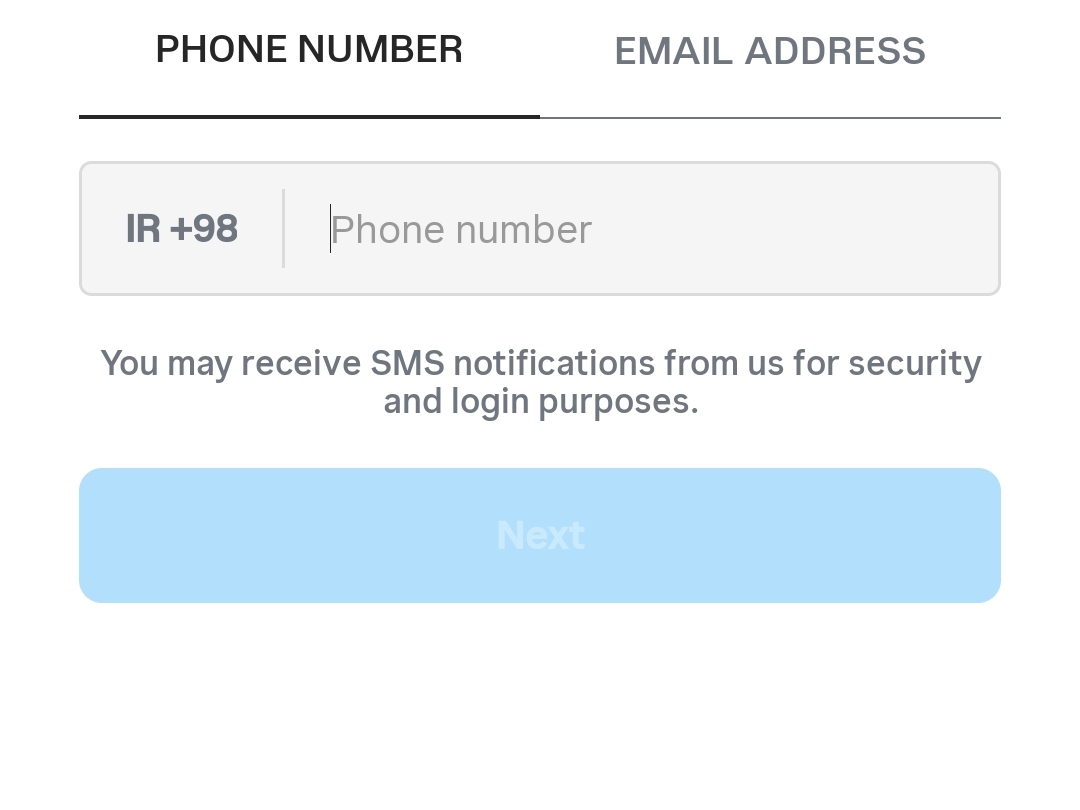1080x810 pixels.
Task: Place the cursor in the Phone number placeholder
Action: 461,230
